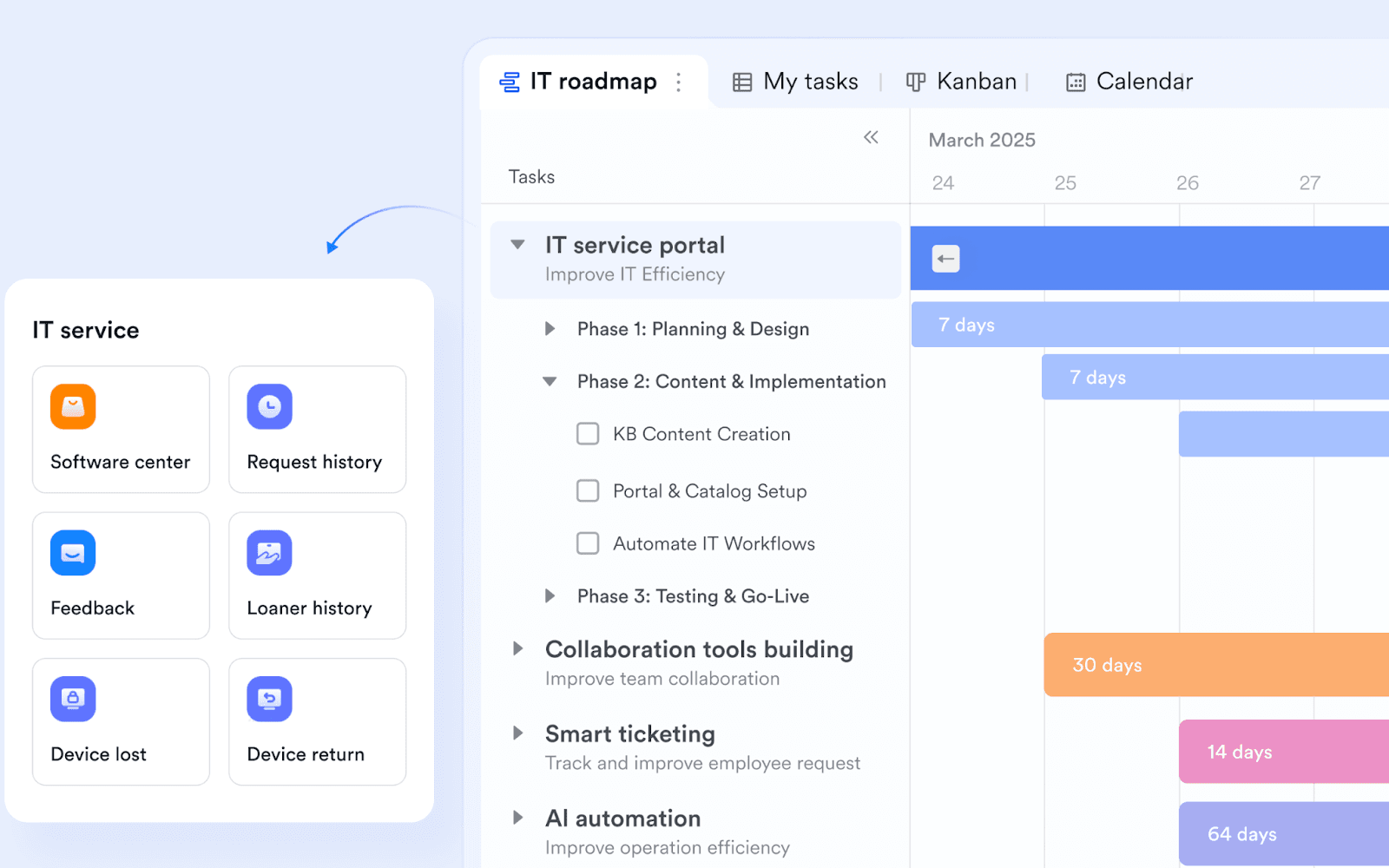Select the orange 30 days bar
This screenshot has height=868, width=1389.
tap(1216, 665)
